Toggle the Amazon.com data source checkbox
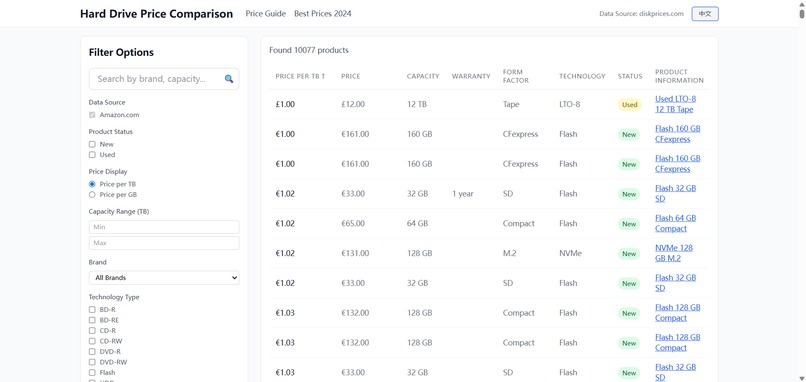806x382 pixels. (92, 115)
